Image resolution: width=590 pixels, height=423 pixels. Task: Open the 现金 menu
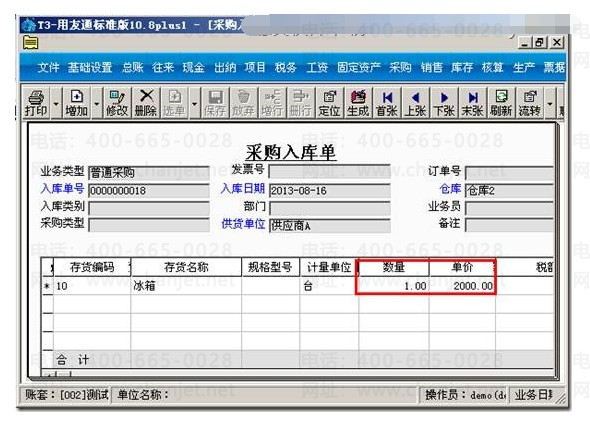(194, 67)
